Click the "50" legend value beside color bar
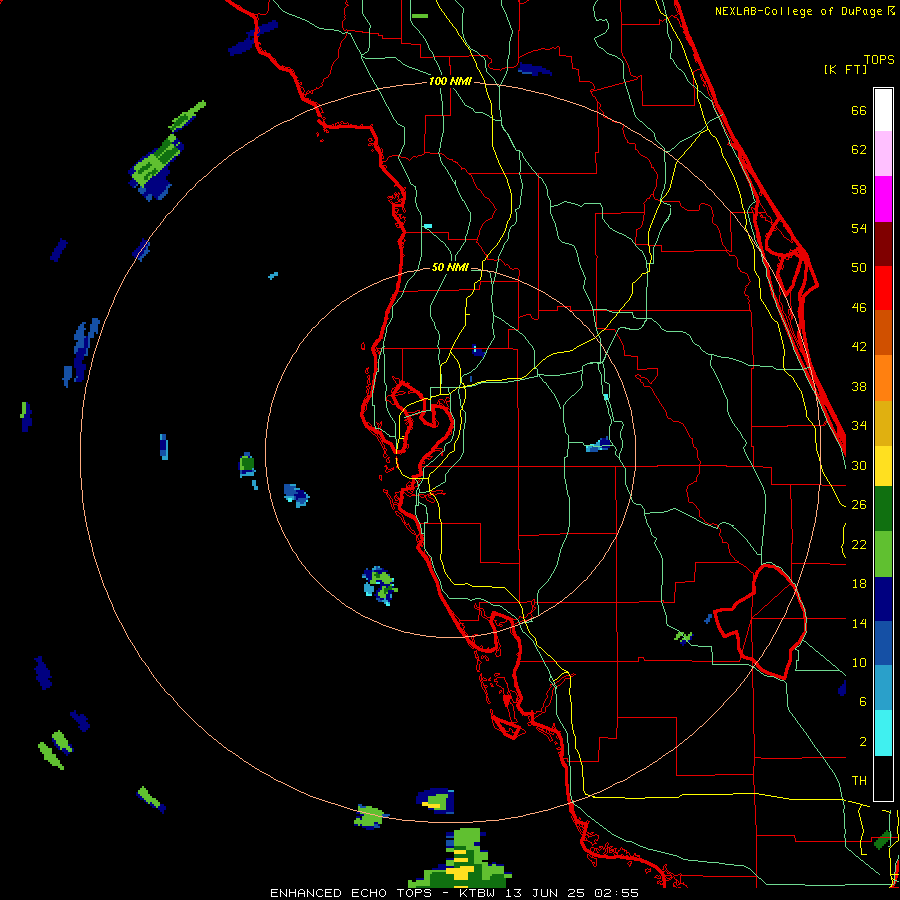The height and width of the screenshot is (900, 900). [x=859, y=268]
